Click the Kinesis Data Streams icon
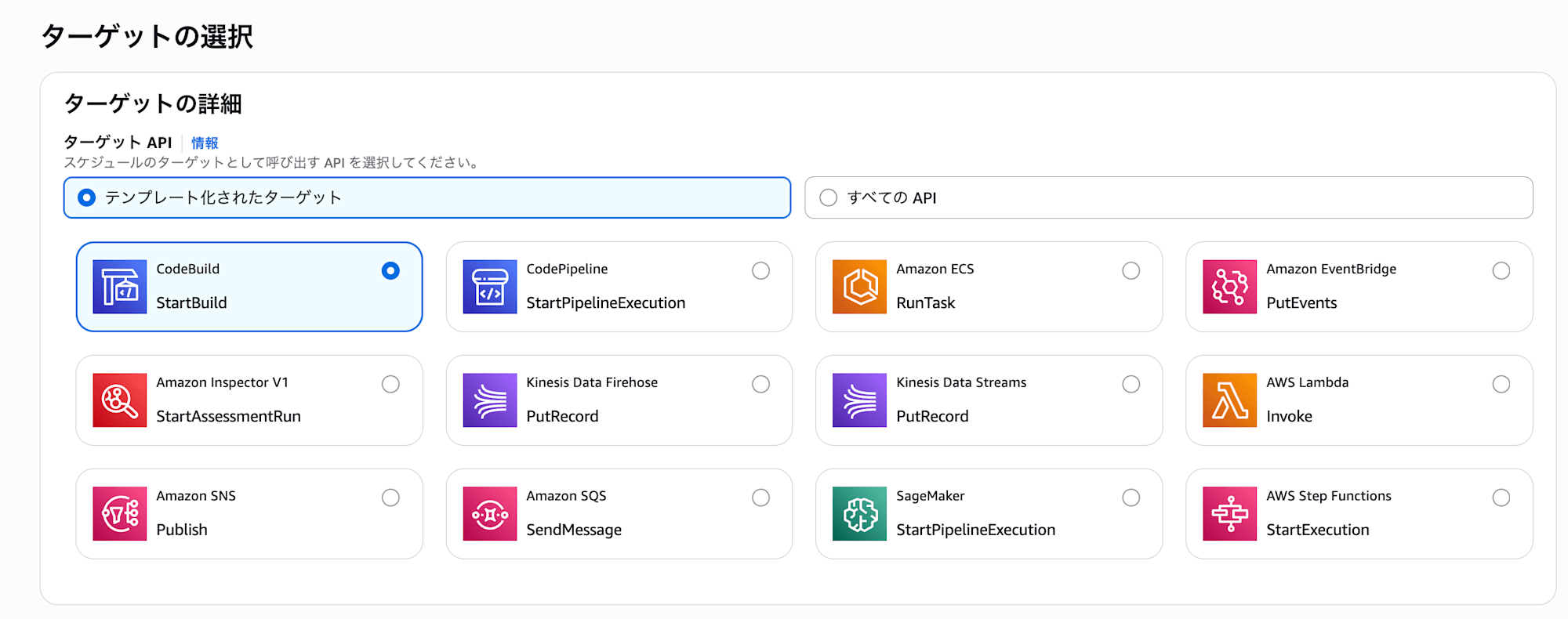 pos(860,400)
